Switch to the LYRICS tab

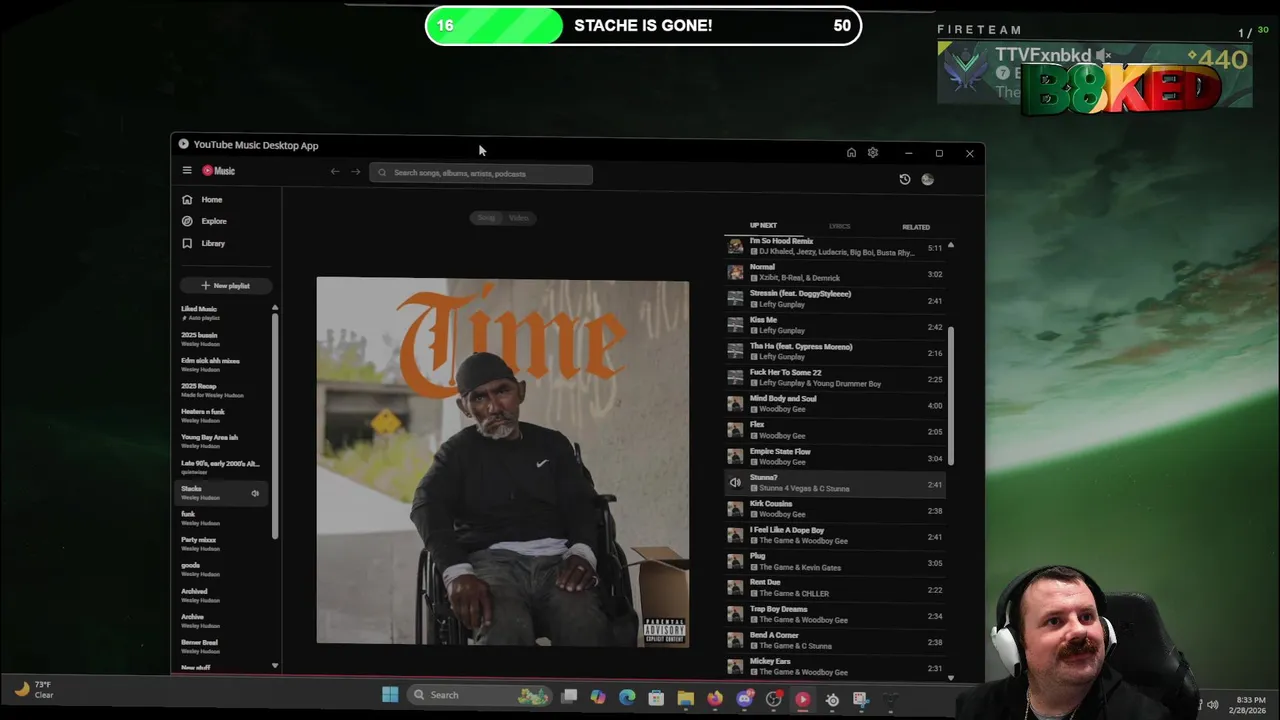coord(839,227)
